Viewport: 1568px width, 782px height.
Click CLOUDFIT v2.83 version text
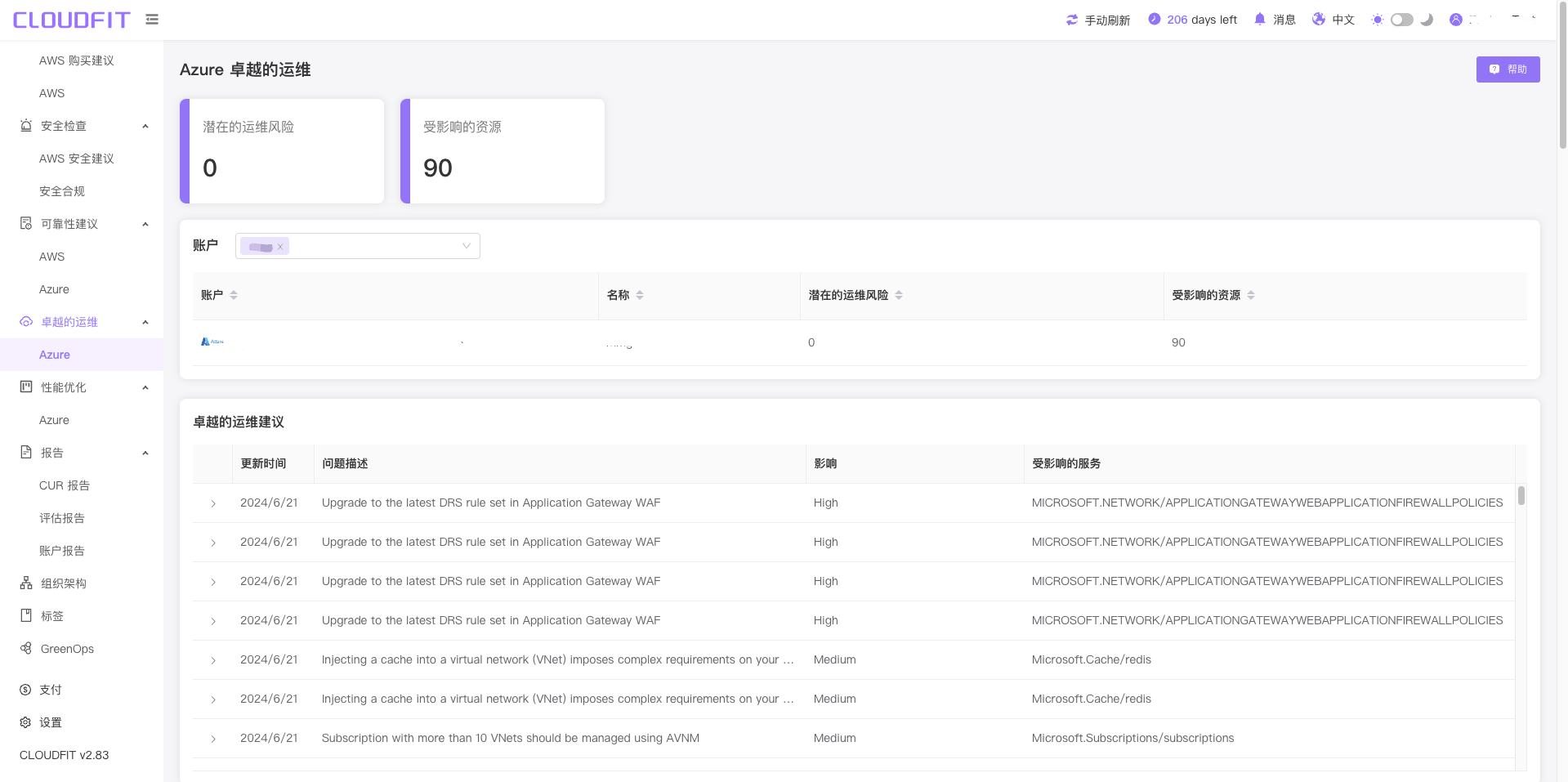[65, 755]
